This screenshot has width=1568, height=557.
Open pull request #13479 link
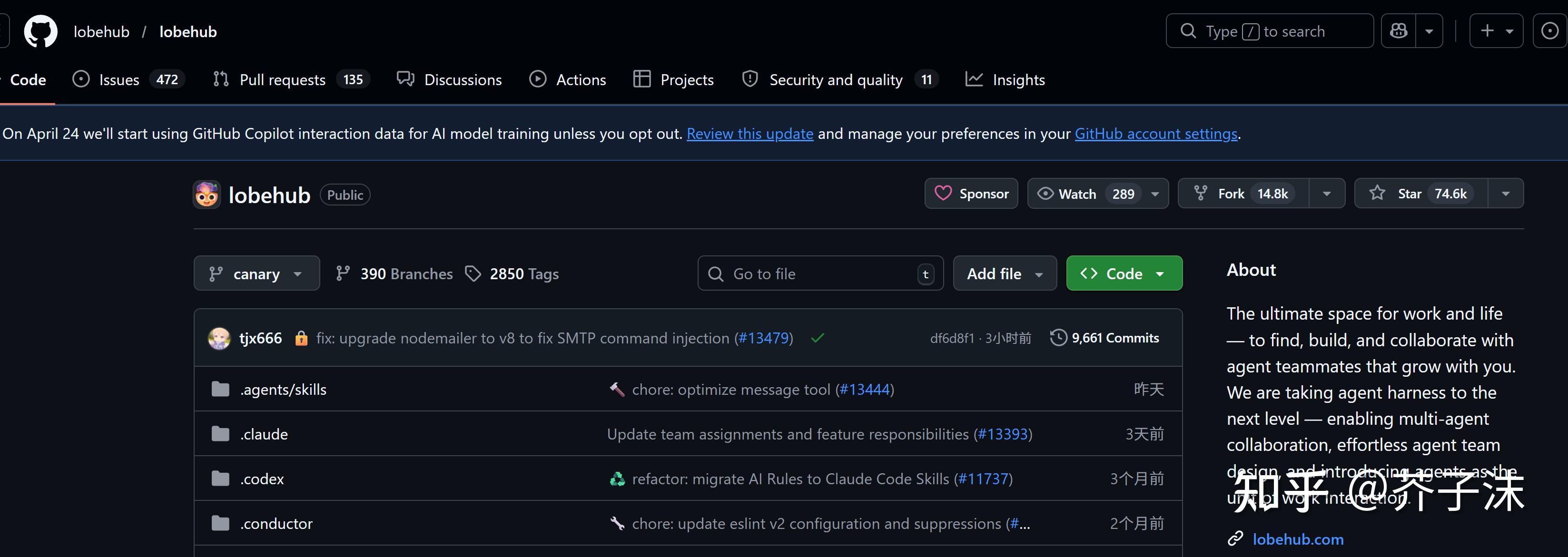coord(763,338)
